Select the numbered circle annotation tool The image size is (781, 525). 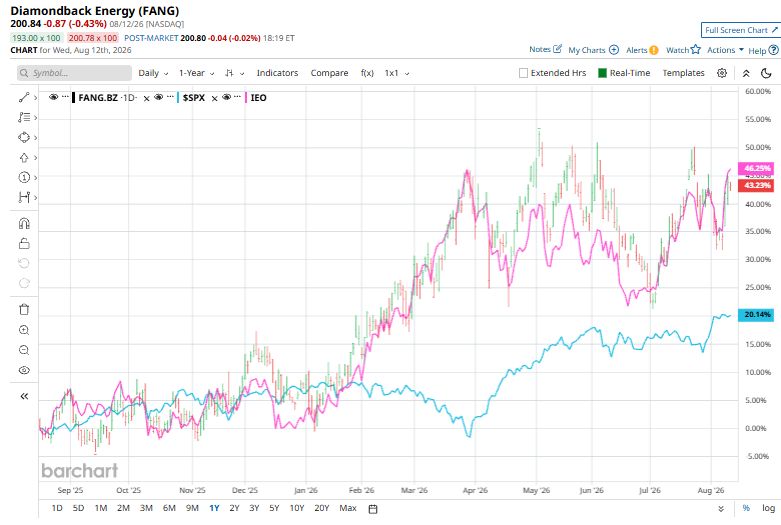[24, 177]
